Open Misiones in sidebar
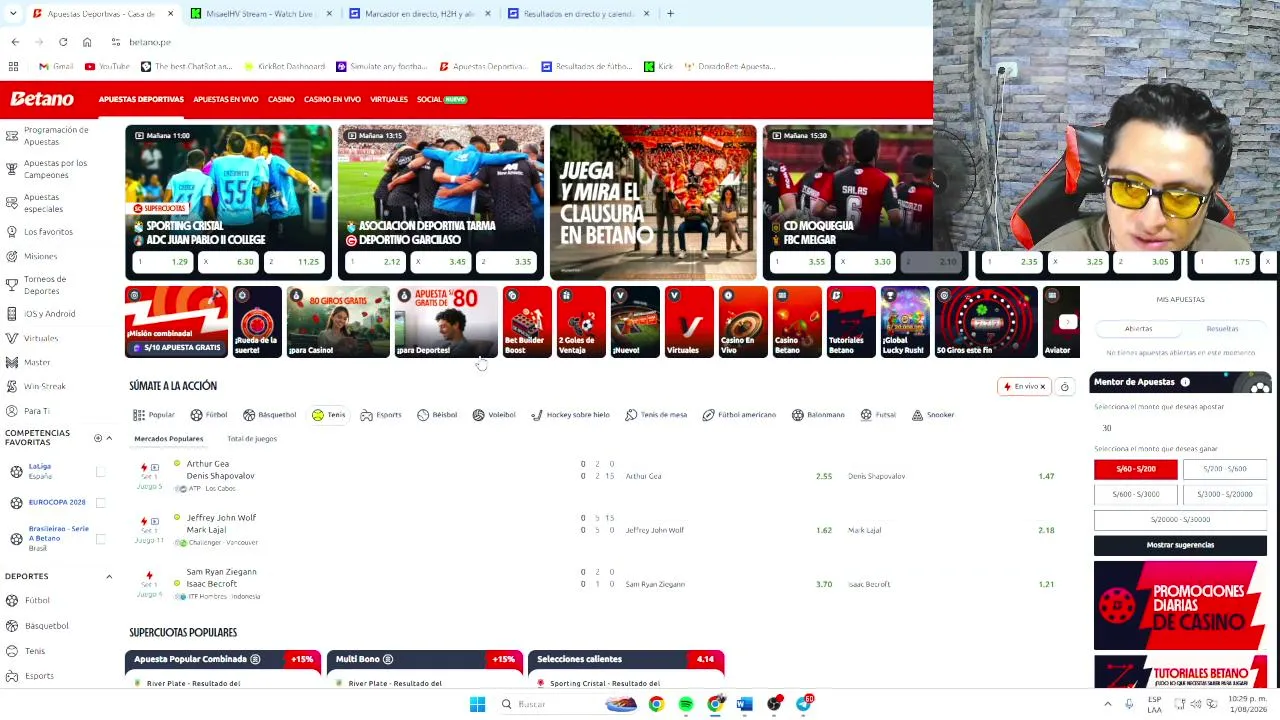This screenshot has height=720, width=1280. (x=40, y=257)
